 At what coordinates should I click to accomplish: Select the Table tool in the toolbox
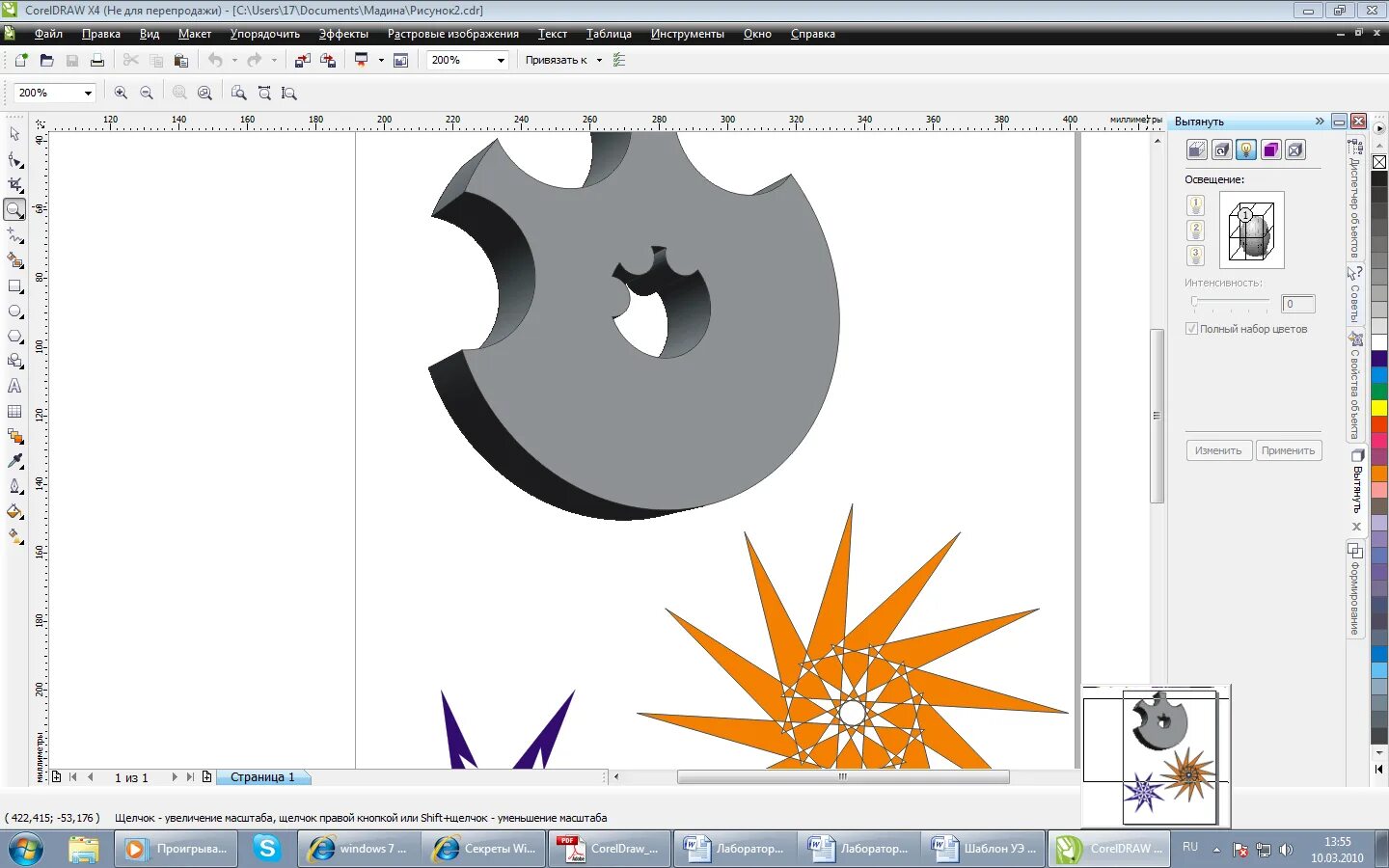pyautogui.click(x=14, y=412)
